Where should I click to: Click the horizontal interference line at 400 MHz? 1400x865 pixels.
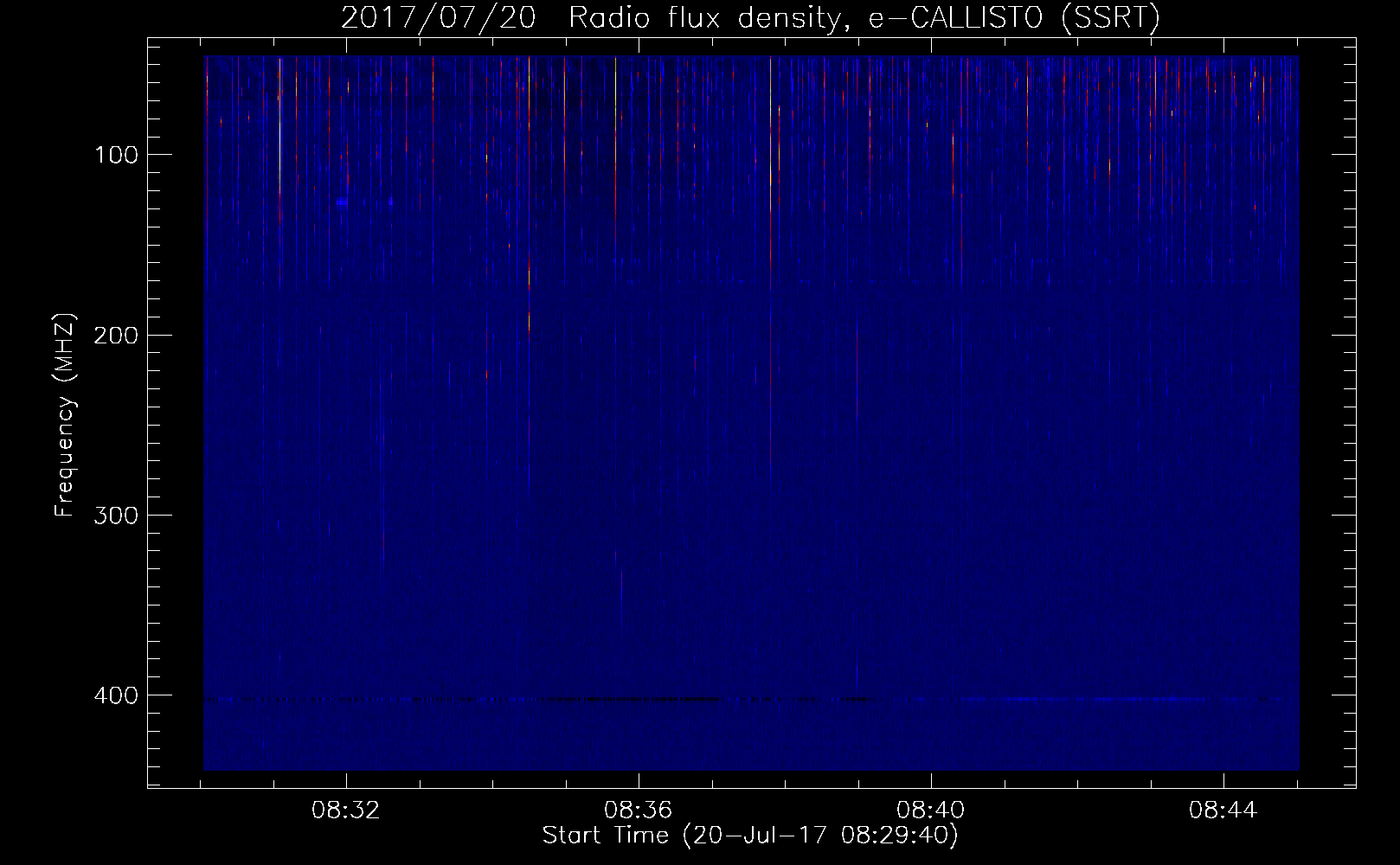[751, 698]
